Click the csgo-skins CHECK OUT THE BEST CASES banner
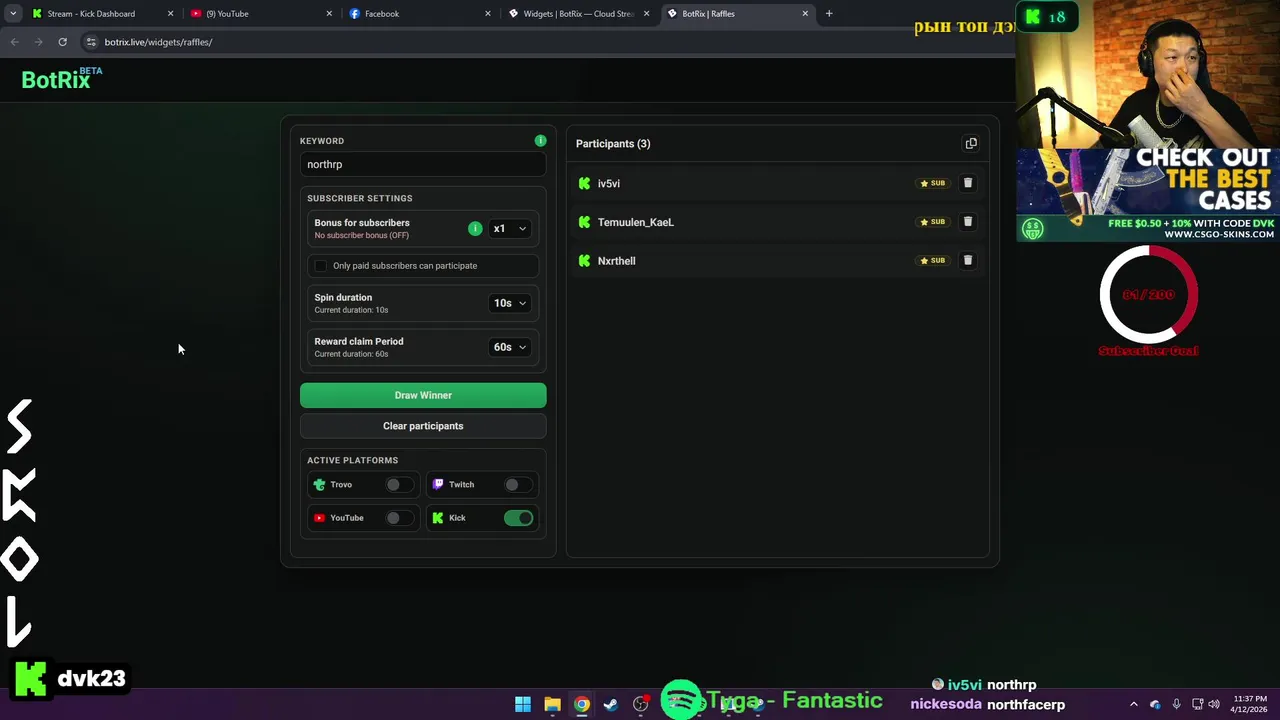Viewport: 1280px width, 720px height. 1147,195
